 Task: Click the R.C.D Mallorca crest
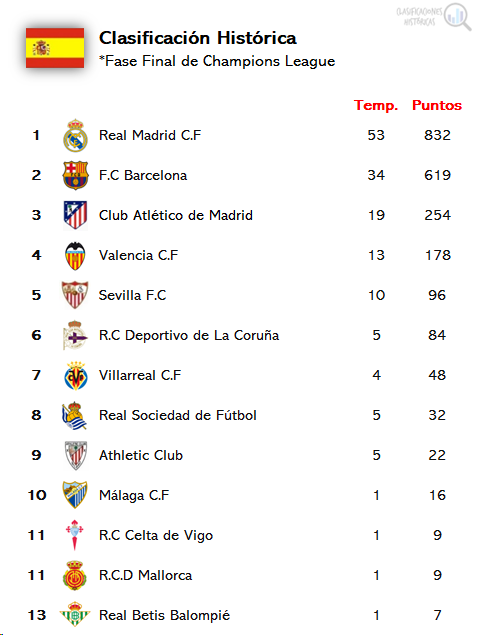coord(75,575)
